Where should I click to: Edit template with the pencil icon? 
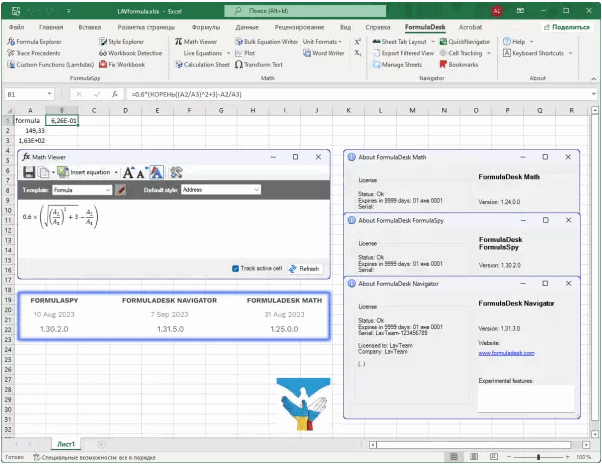121,190
